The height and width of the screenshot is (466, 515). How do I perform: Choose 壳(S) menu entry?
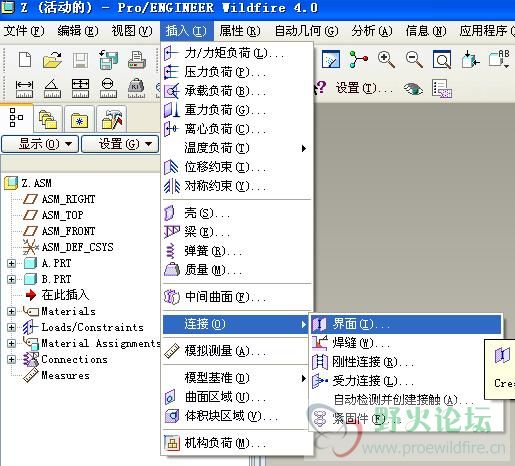pos(237,213)
